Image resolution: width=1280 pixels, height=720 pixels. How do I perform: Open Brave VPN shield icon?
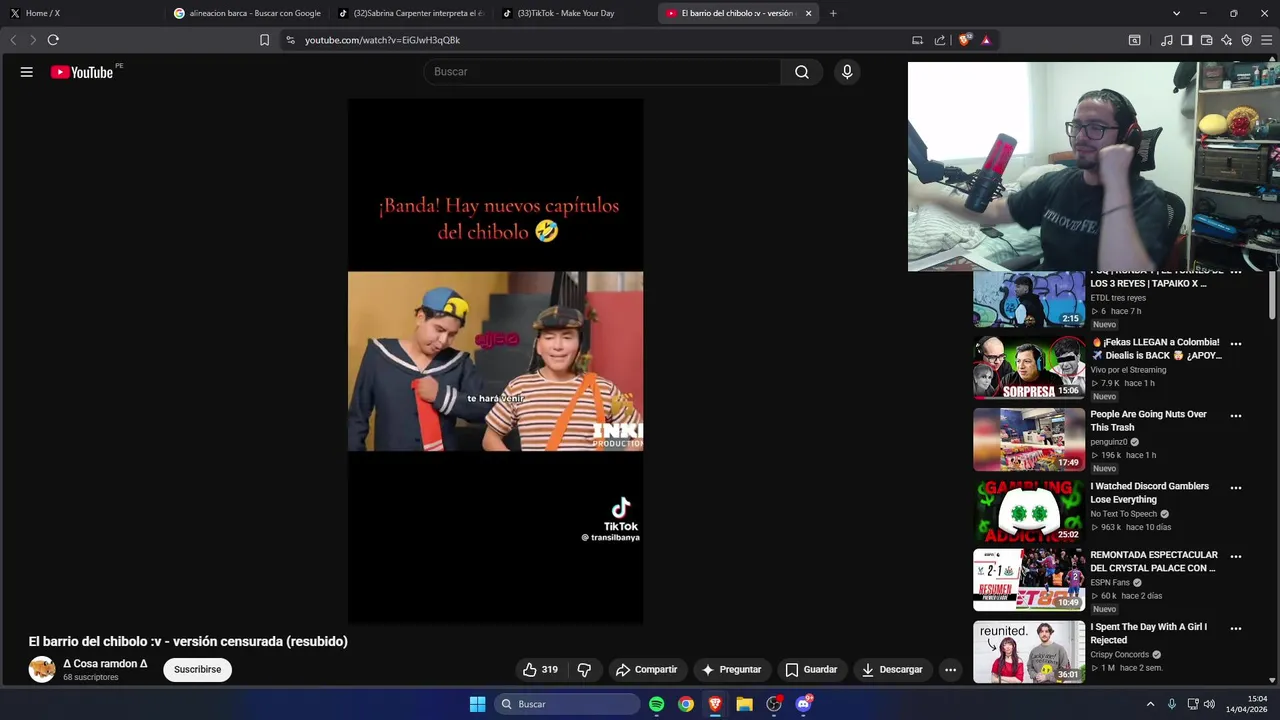tap(1247, 40)
